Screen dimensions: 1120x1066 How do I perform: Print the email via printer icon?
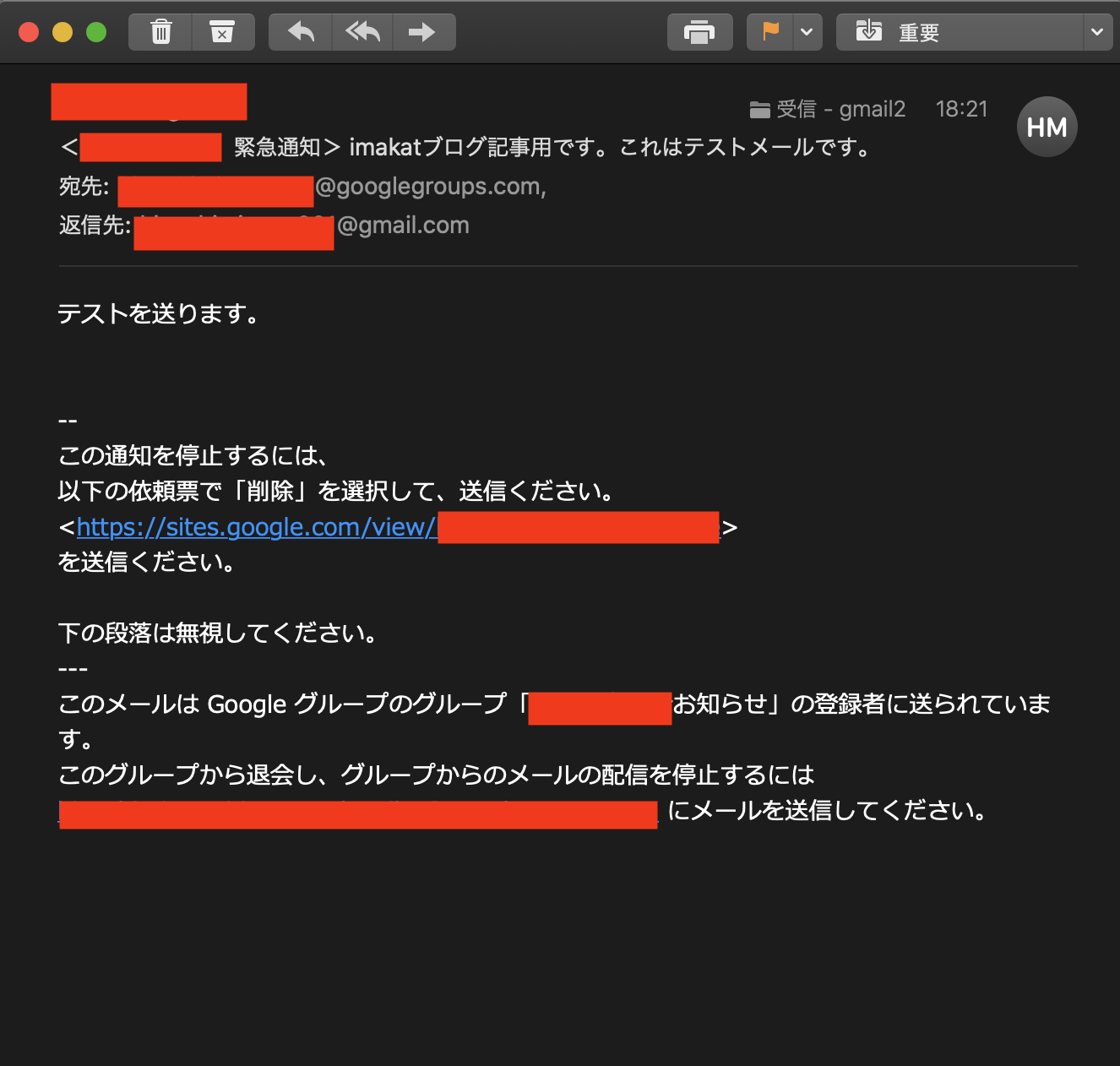tap(699, 32)
